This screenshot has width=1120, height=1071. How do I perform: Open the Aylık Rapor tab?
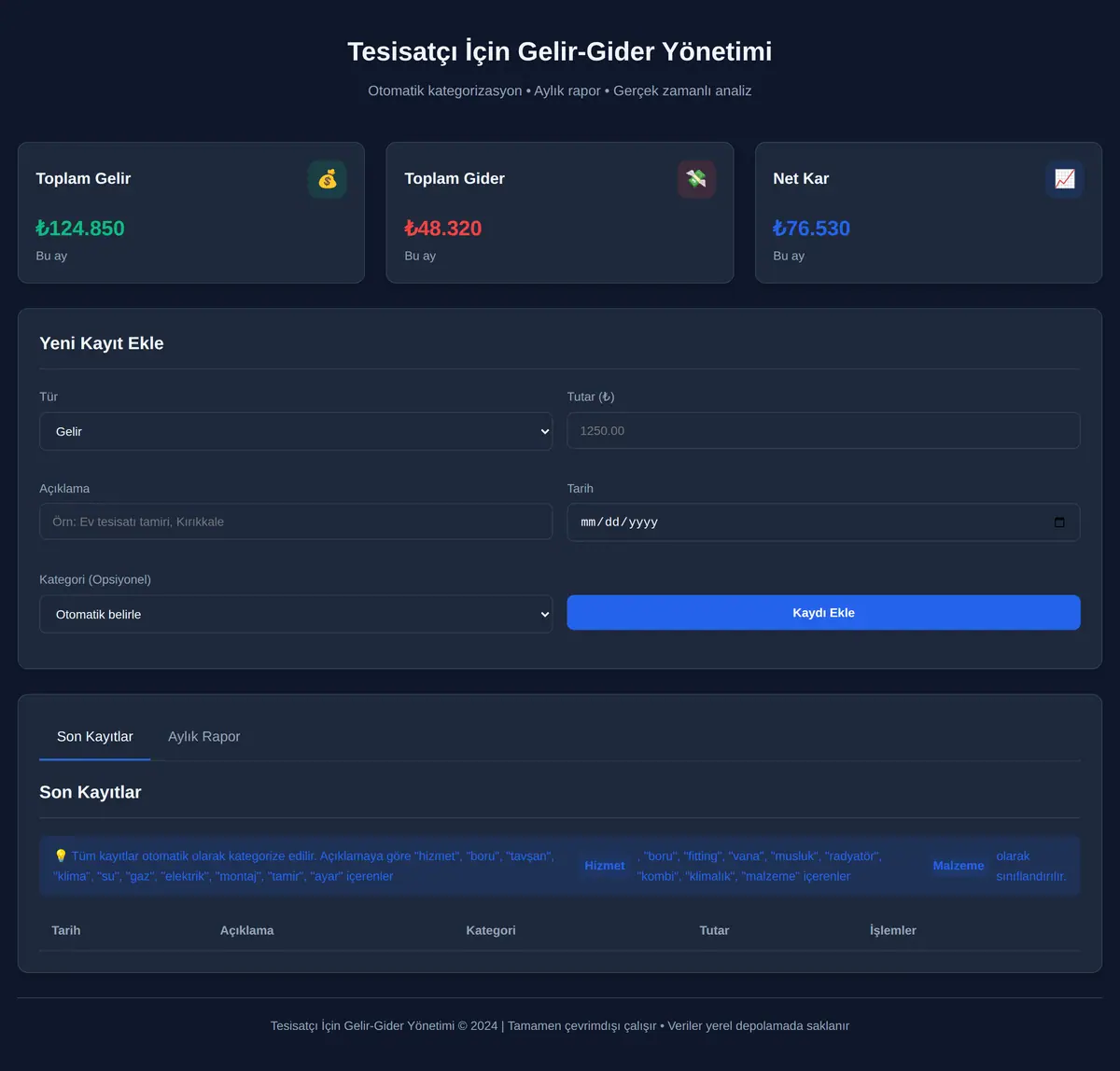(203, 736)
